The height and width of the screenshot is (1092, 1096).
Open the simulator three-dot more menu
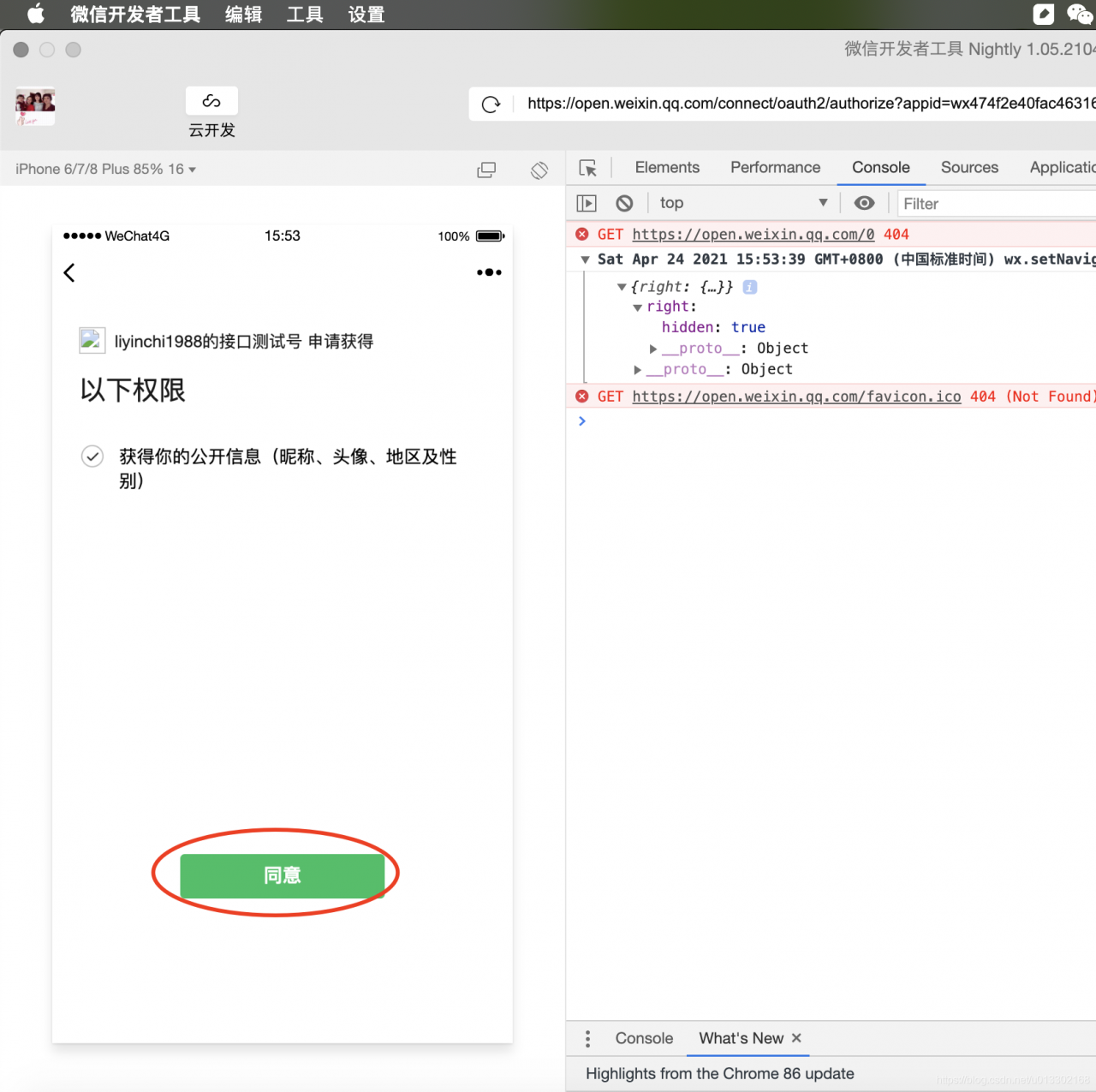coord(489,272)
